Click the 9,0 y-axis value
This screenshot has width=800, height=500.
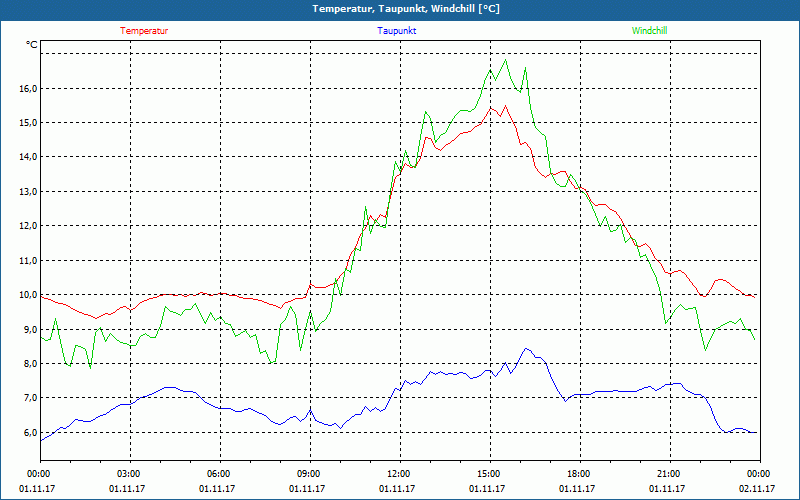(x=29, y=330)
